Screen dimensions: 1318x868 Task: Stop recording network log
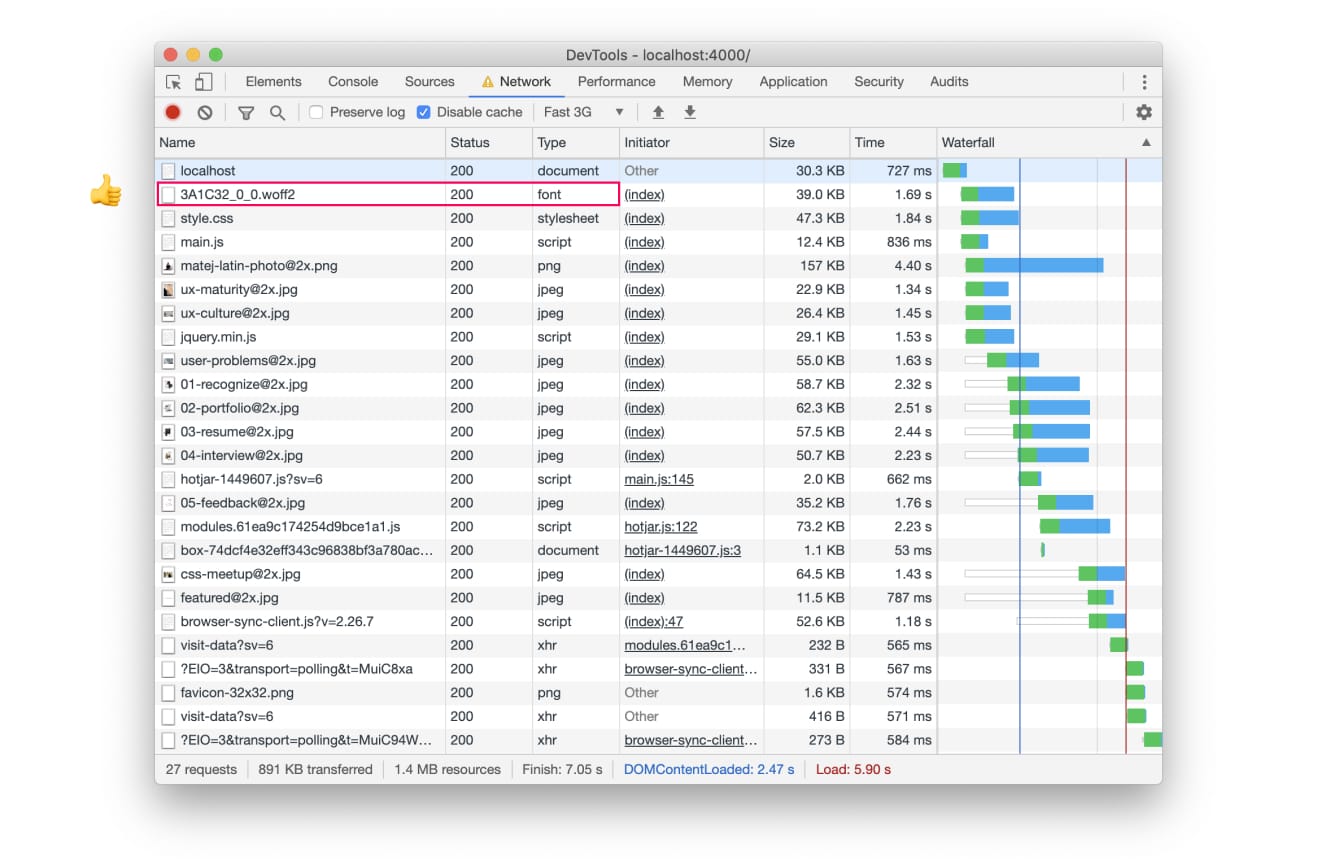tap(170, 112)
